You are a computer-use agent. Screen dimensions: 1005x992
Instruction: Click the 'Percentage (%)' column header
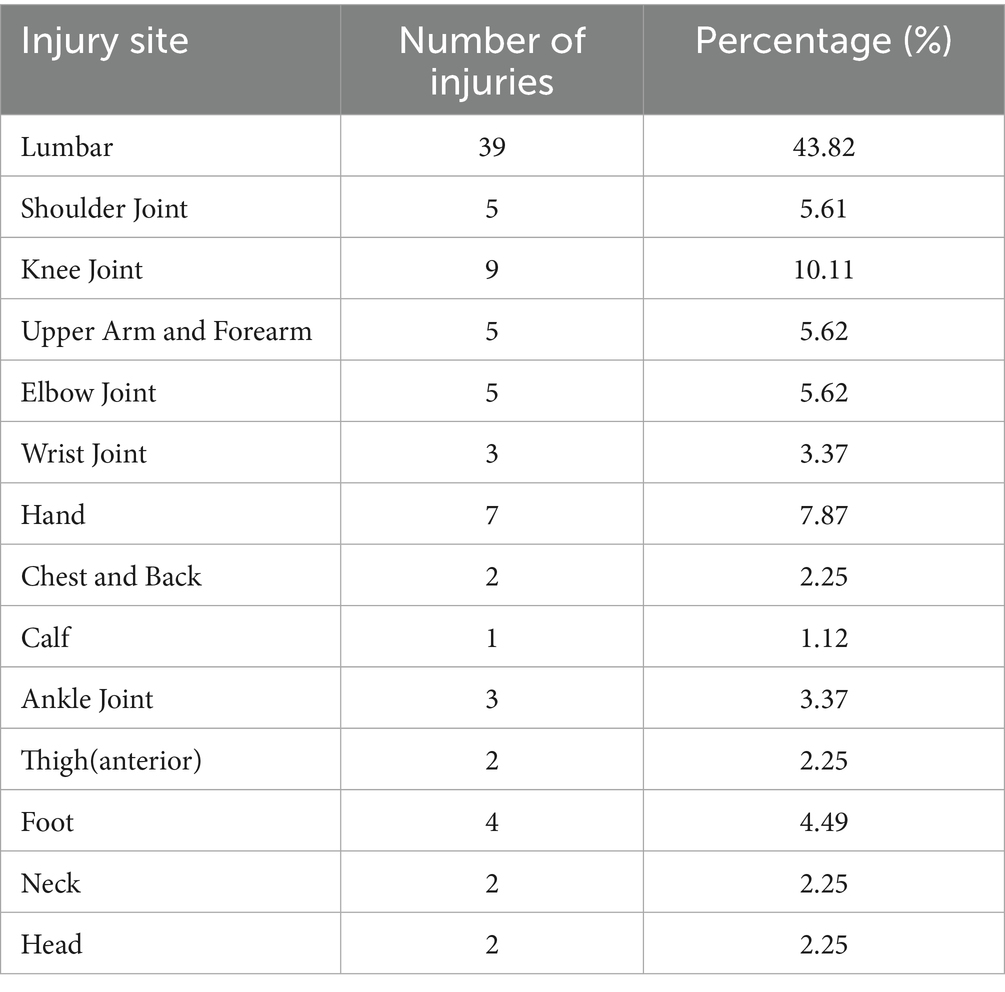click(x=823, y=43)
